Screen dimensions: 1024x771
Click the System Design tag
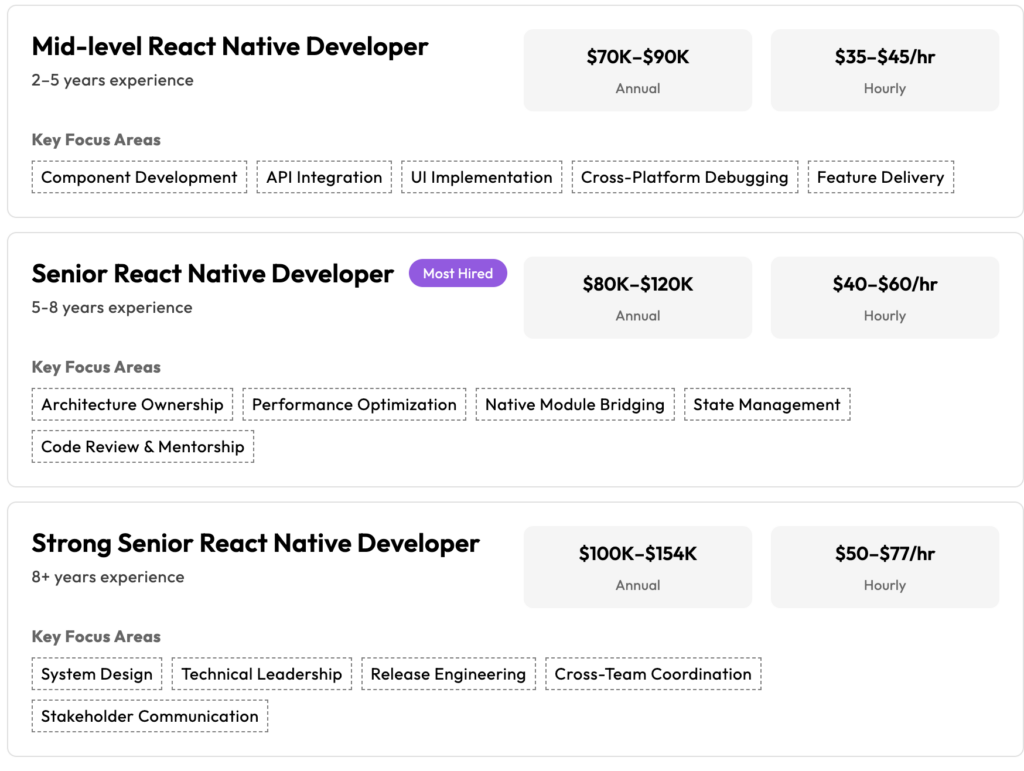97,674
